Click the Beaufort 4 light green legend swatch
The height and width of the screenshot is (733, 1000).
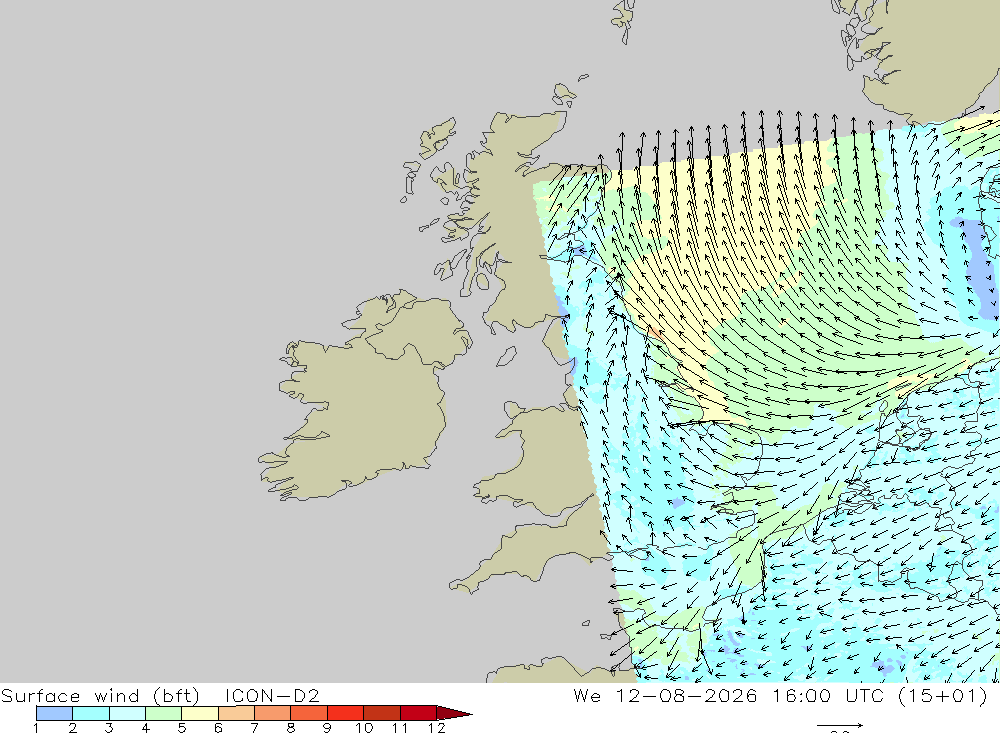click(163, 713)
